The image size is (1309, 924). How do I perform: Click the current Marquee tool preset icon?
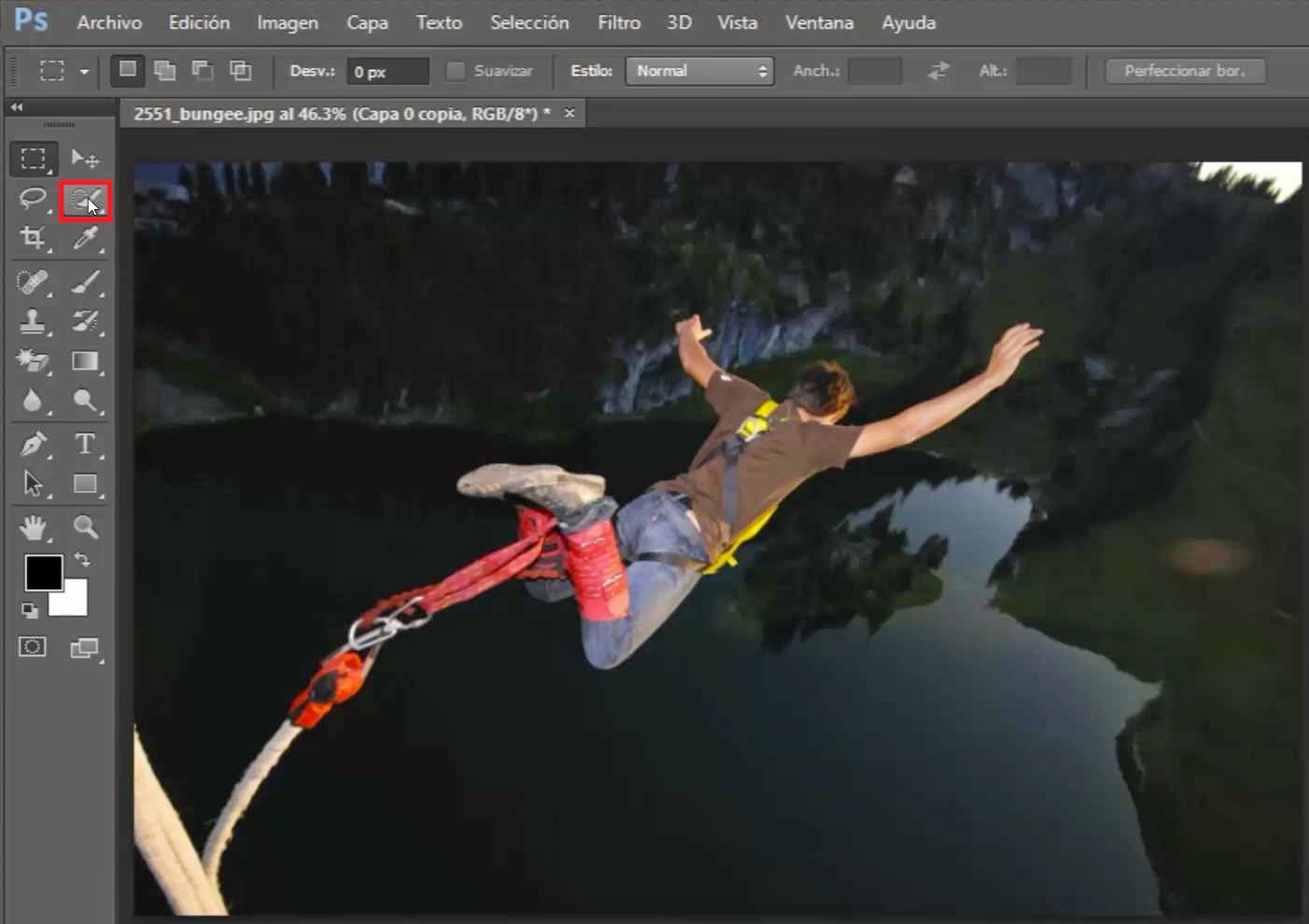pyautogui.click(x=52, y=71)
